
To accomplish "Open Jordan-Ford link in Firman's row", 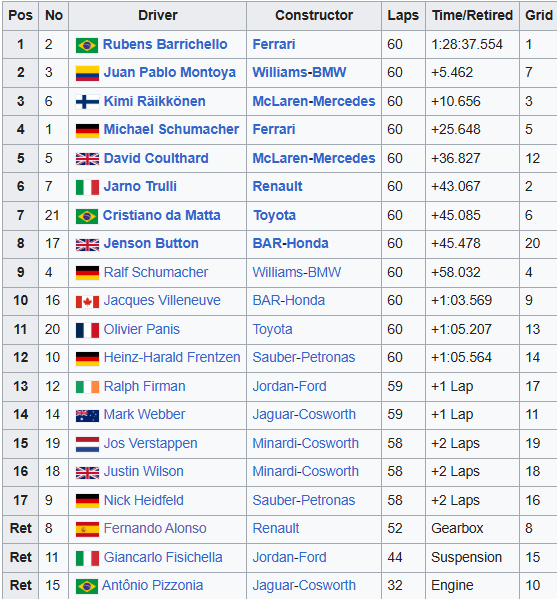I will click(290, 386).
